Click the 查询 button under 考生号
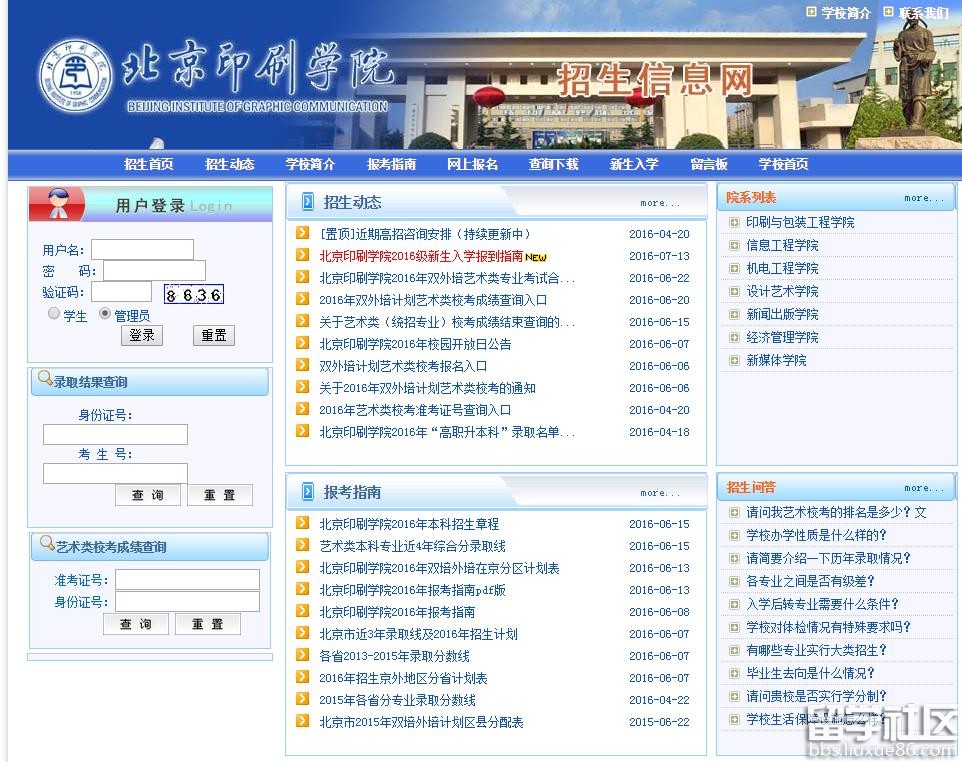 pyautogui.click(x=147, y=495)
